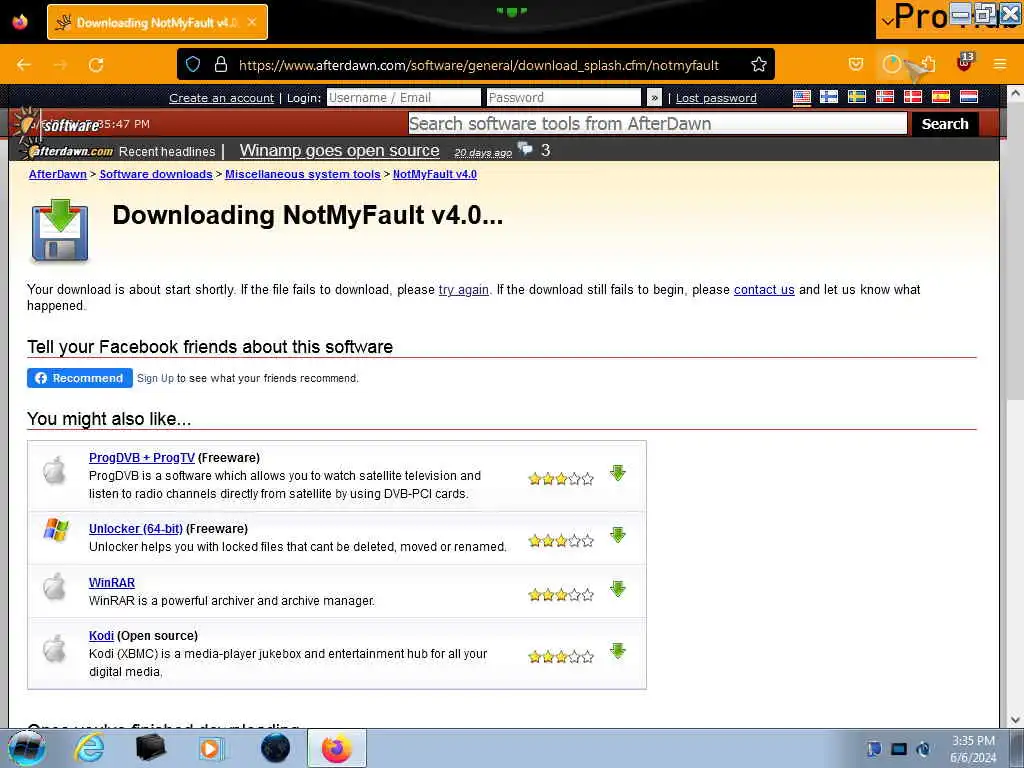
Task: Download Kodi via green arrow icon
Action: 618,651
